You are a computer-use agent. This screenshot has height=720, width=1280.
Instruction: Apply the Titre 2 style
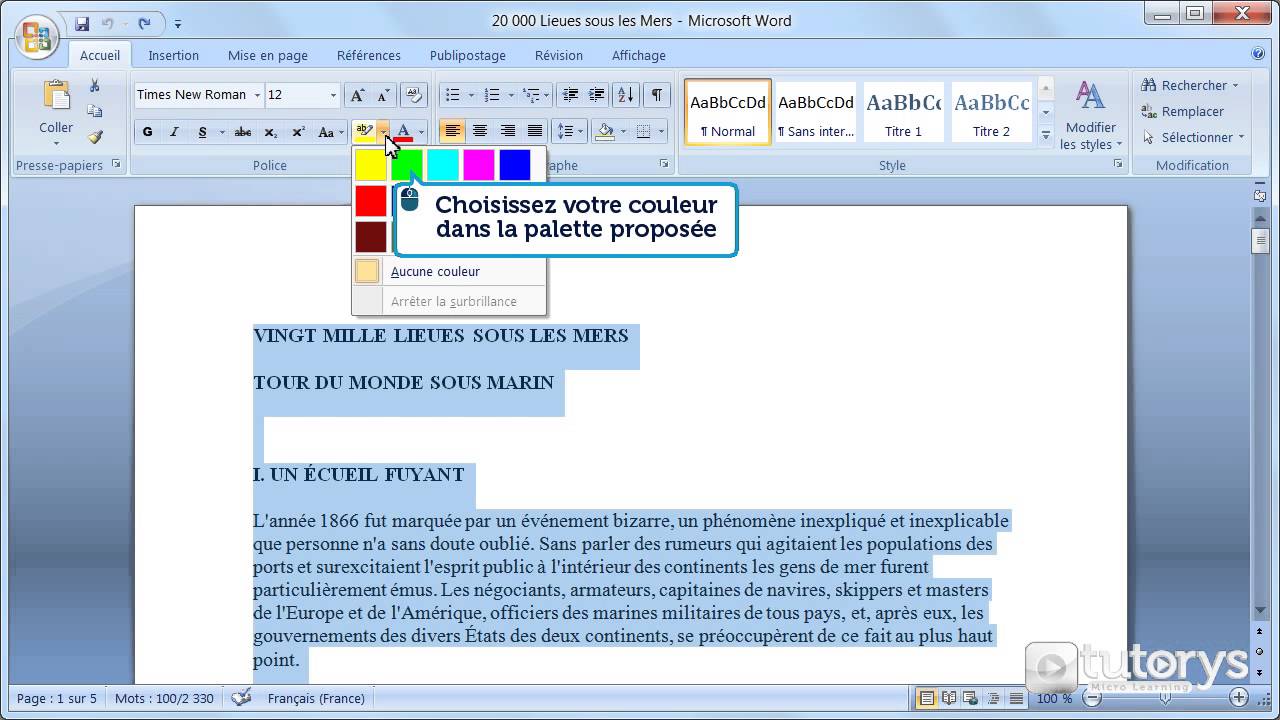tap(992, 113)
